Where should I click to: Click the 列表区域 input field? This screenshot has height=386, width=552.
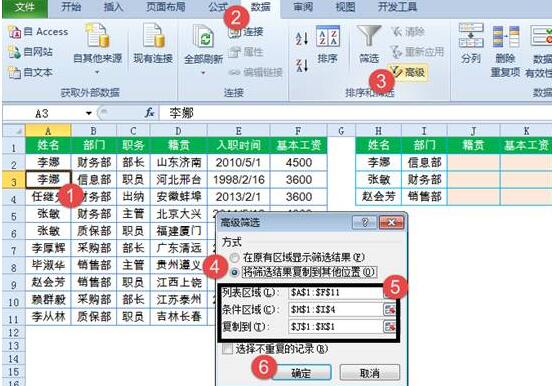(x=335, y=293)
